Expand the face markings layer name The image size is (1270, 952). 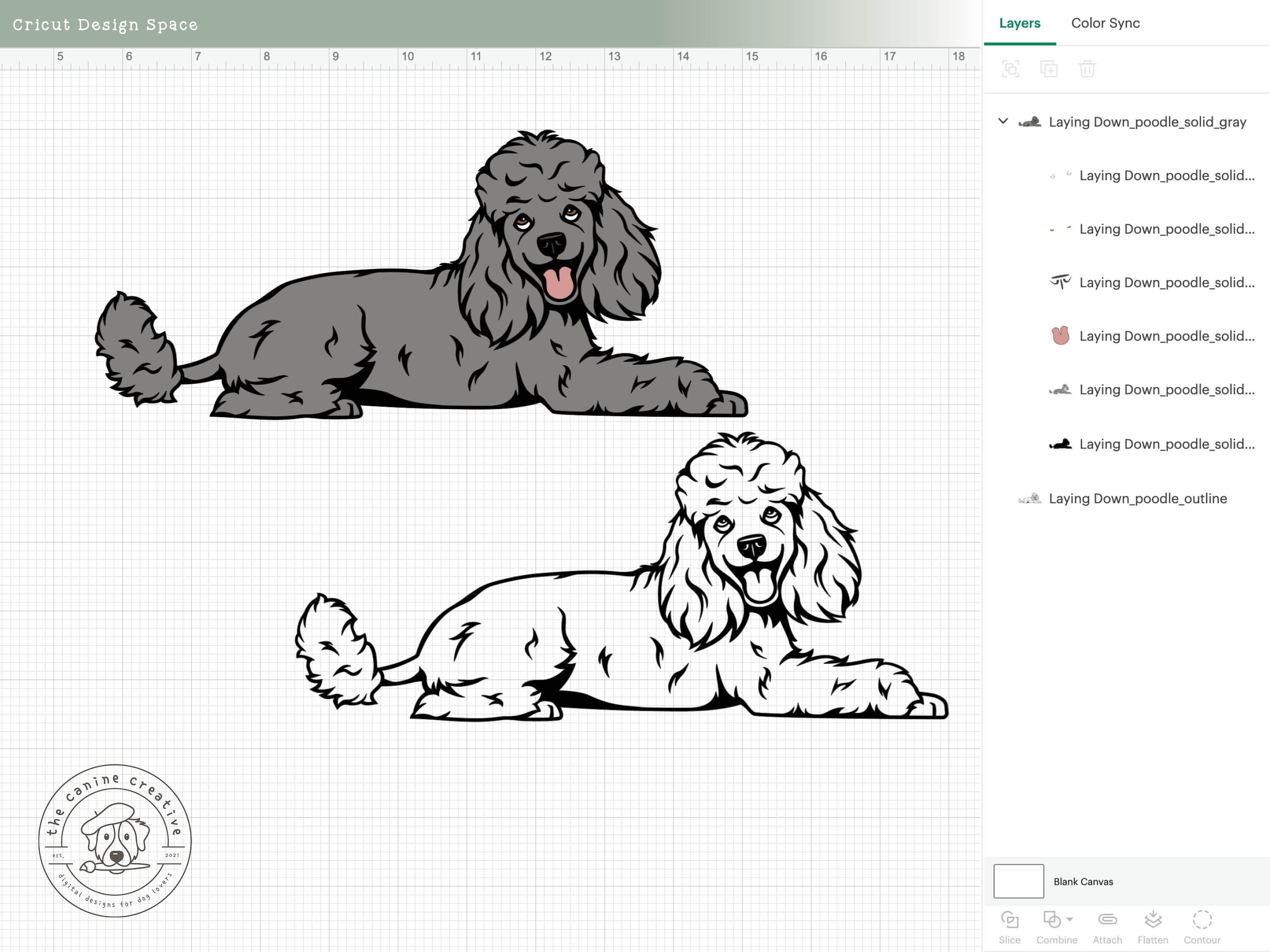1165,282
